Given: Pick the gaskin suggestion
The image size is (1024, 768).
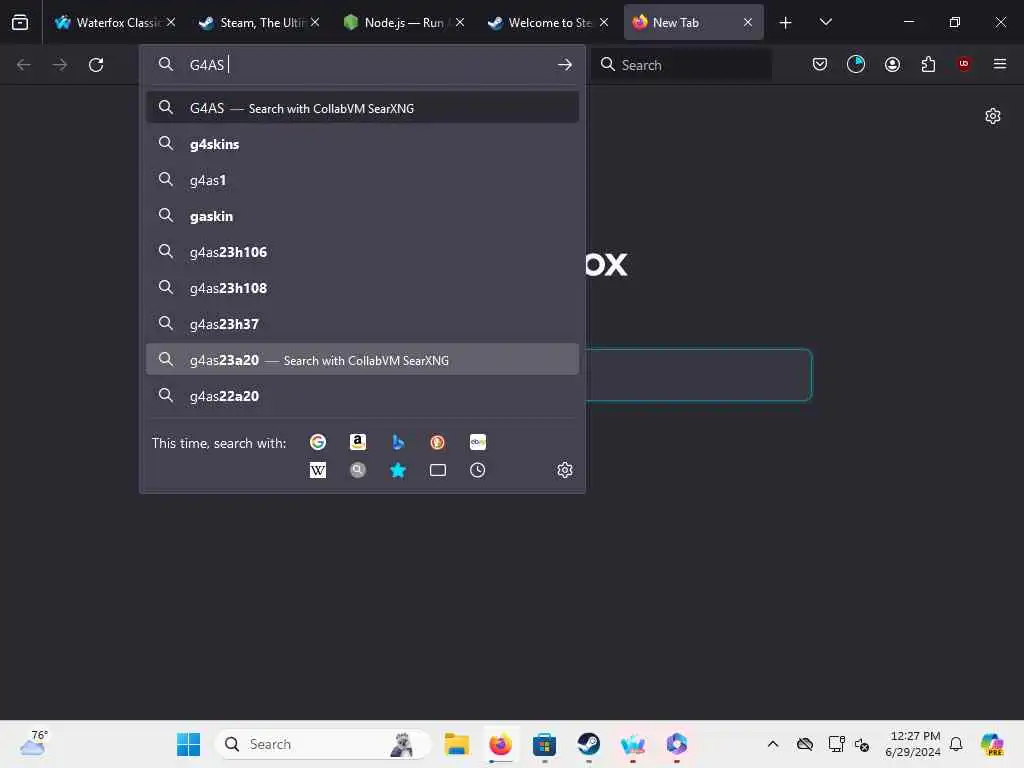Looking at the screenshot, I should pos(362,216).
